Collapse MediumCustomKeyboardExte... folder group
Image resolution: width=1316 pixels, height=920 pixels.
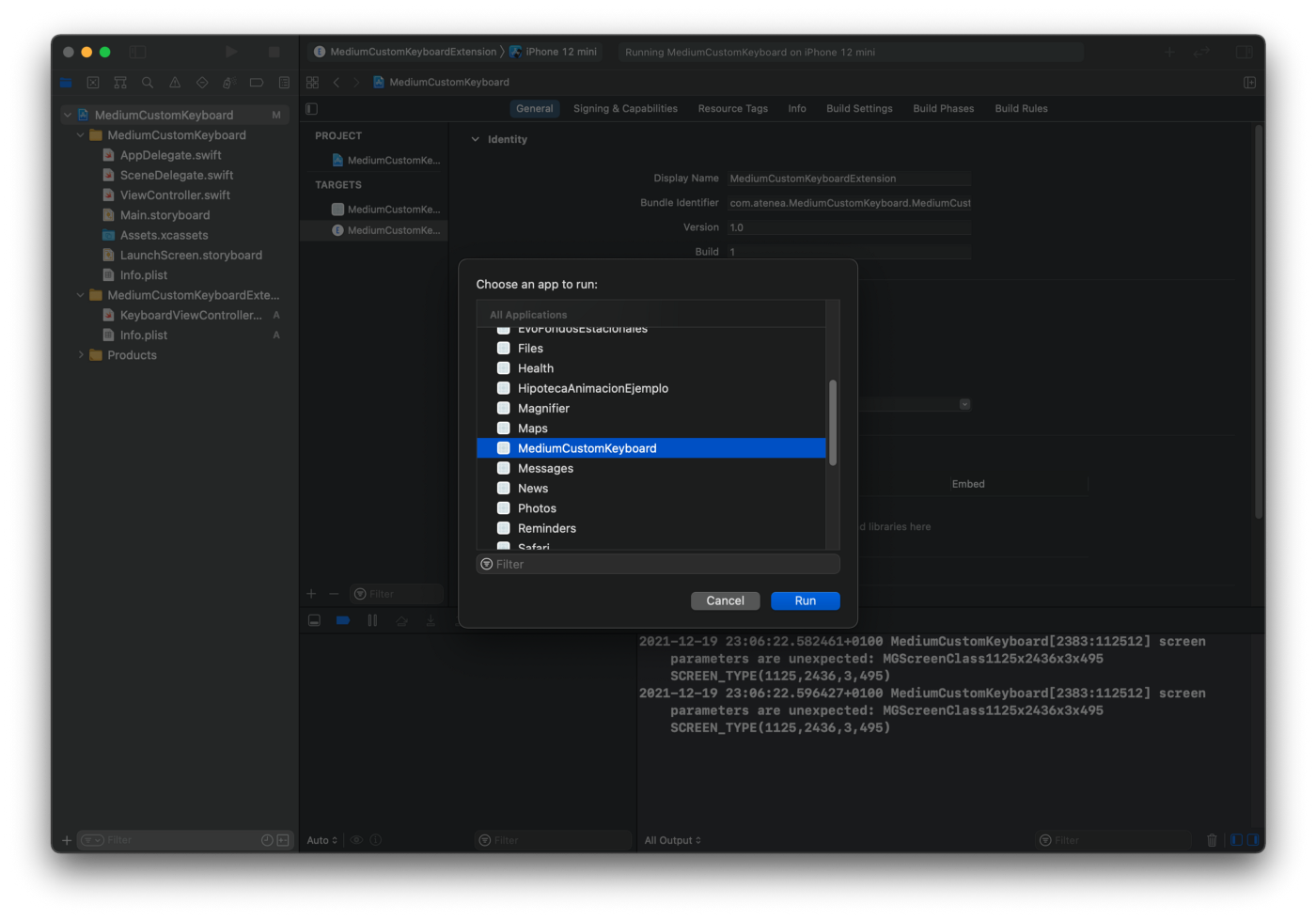(x=81, y=295)
